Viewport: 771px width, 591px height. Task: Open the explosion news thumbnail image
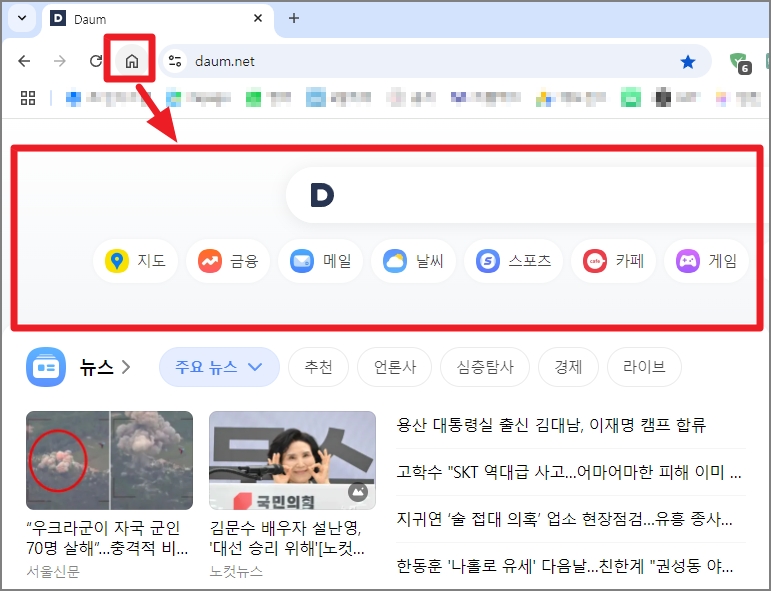[109, 460]
